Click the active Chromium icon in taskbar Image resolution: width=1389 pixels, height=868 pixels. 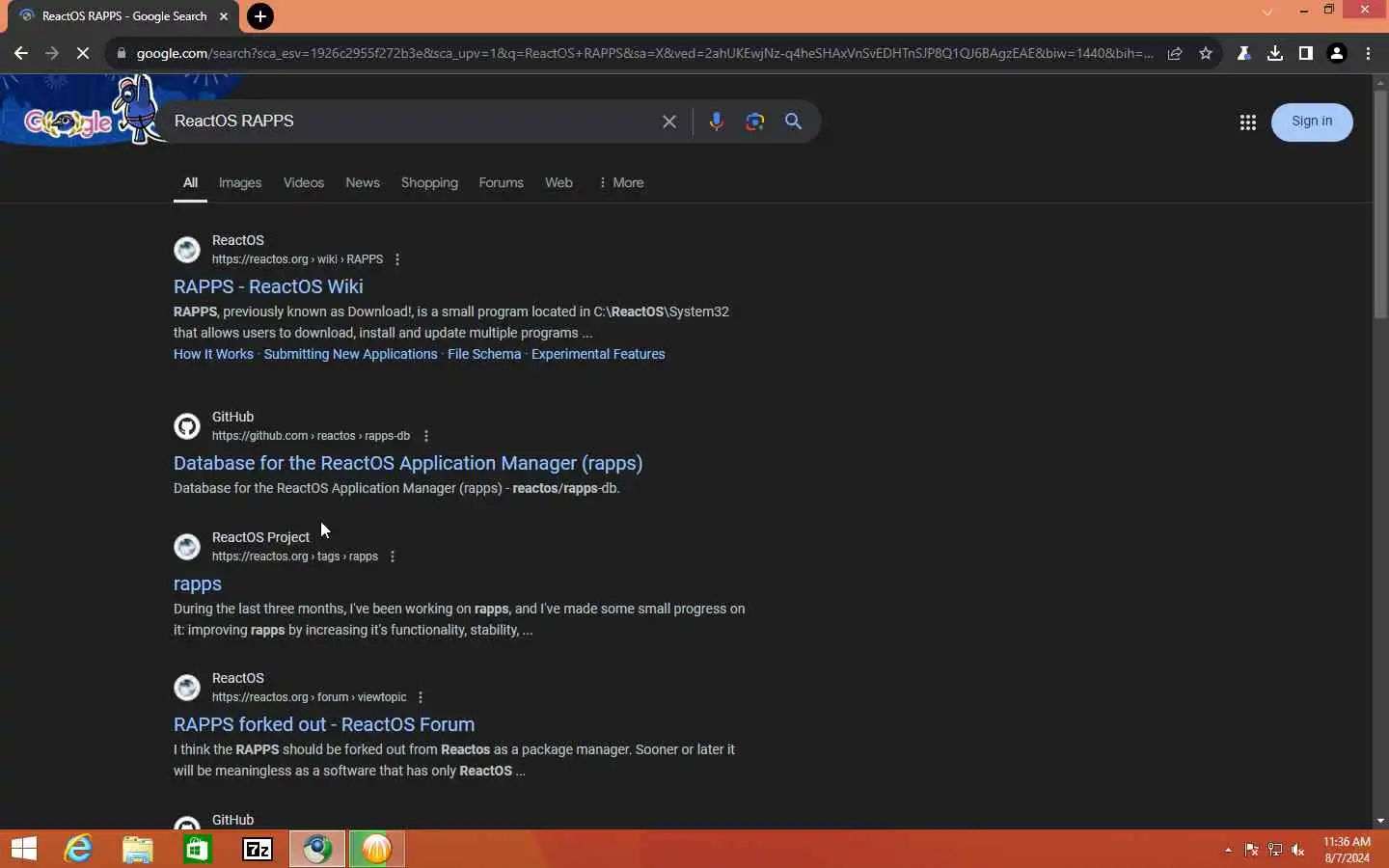(x=317, y=849)
